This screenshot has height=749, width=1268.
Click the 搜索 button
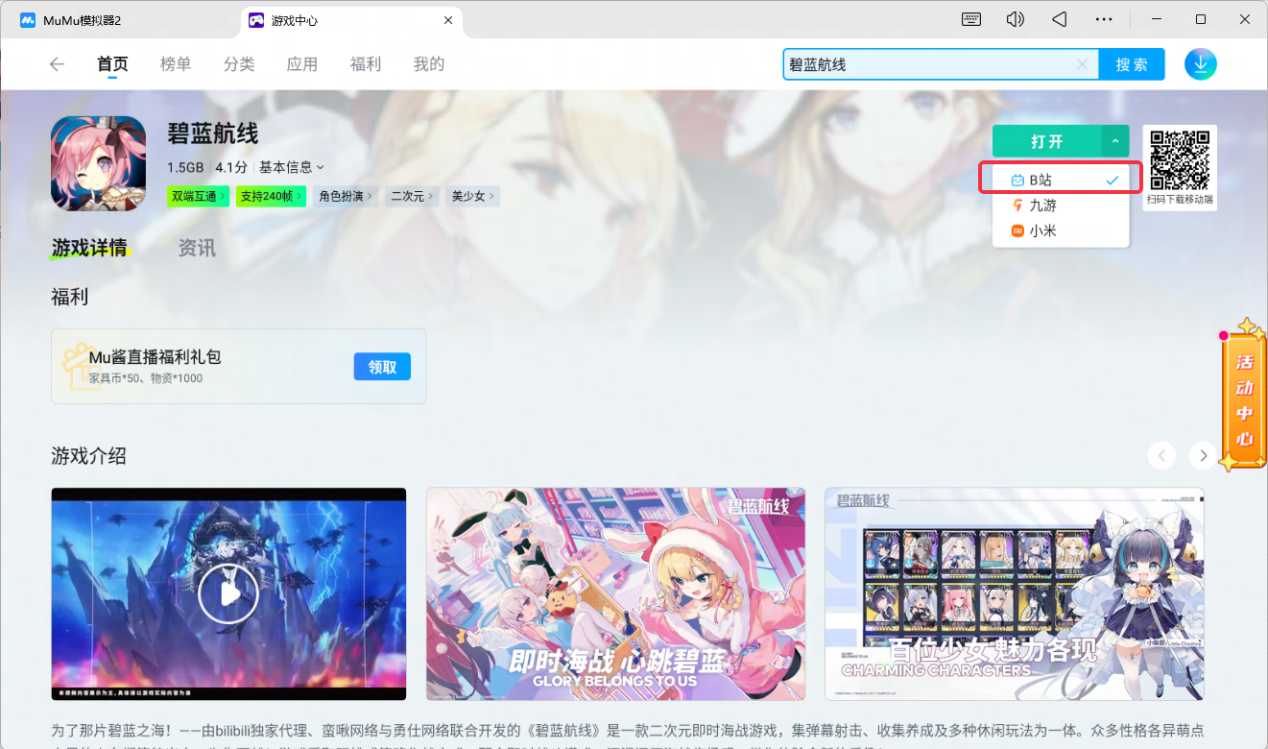pos(1131,64)
